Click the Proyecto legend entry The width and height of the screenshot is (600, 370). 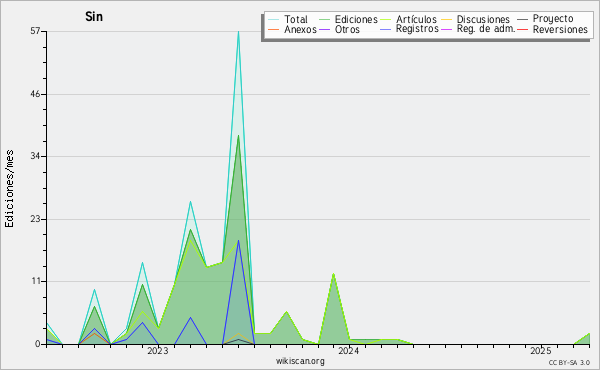pyautogui.click(x=553, y=18)
